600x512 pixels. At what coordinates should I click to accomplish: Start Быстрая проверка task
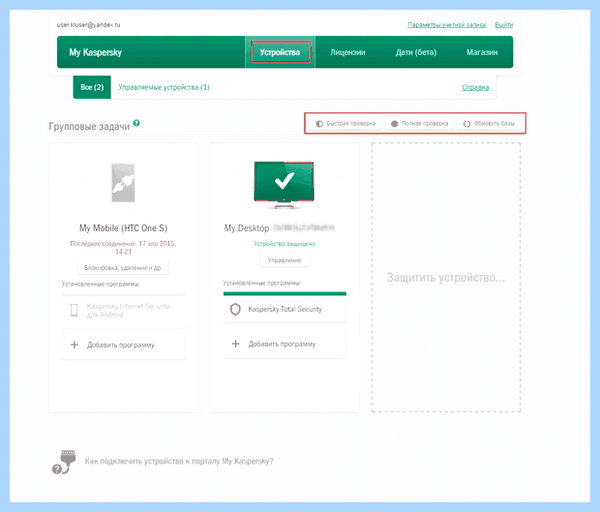tap(346, 124)
